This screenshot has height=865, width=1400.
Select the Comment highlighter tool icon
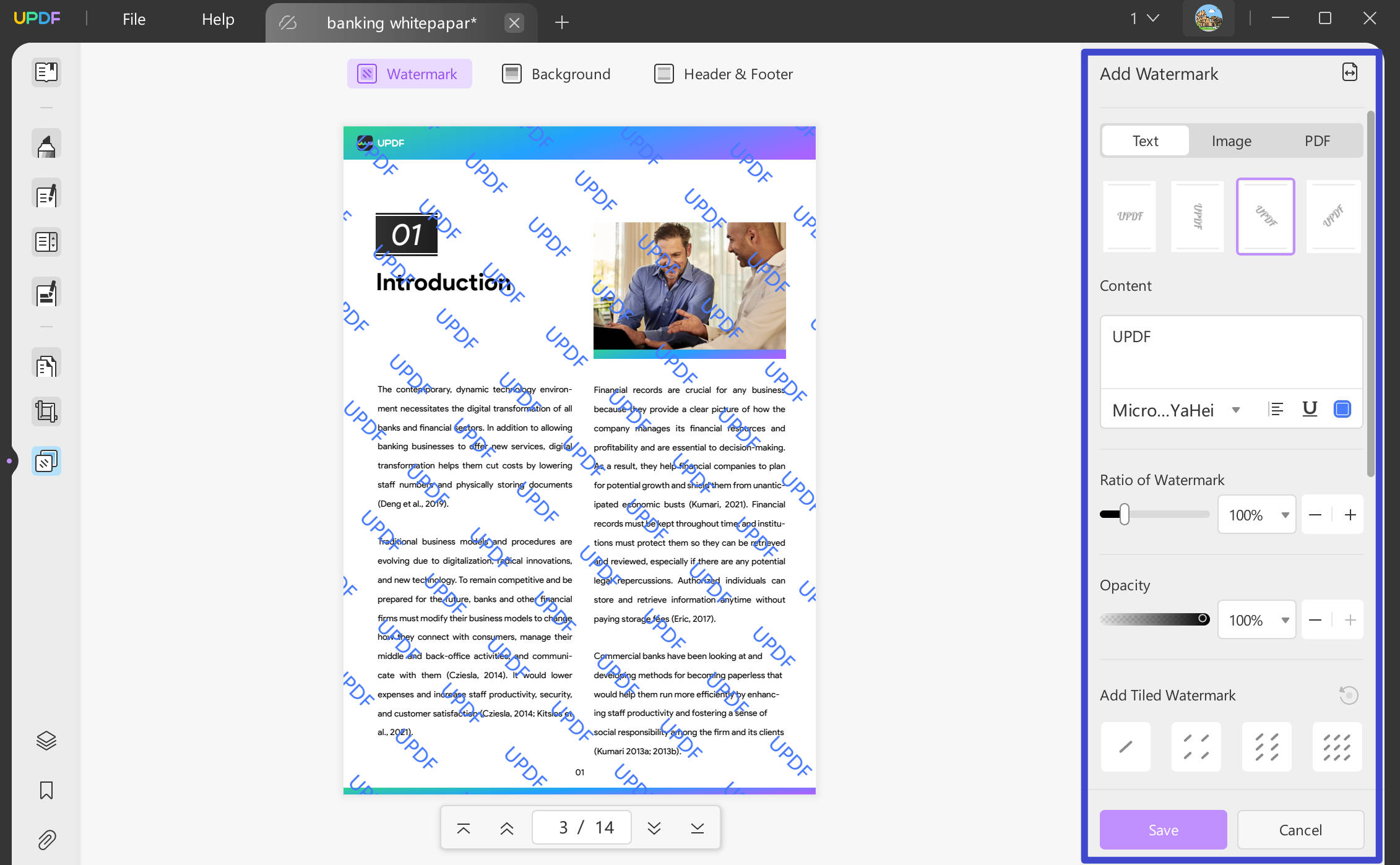(46, 144)
